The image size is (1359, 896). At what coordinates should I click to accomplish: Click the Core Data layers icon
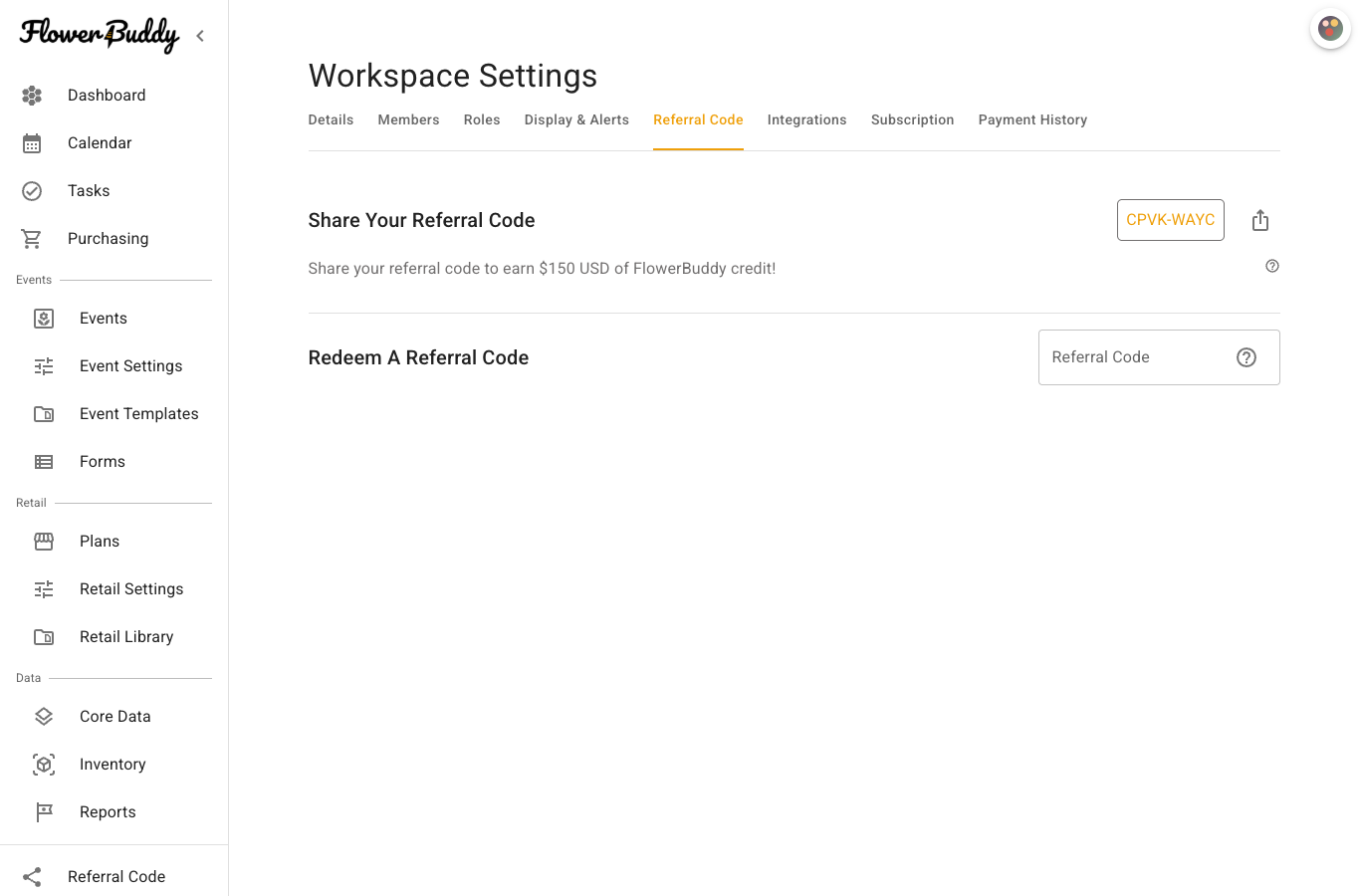pyautogui.click(x=44, y=717)
